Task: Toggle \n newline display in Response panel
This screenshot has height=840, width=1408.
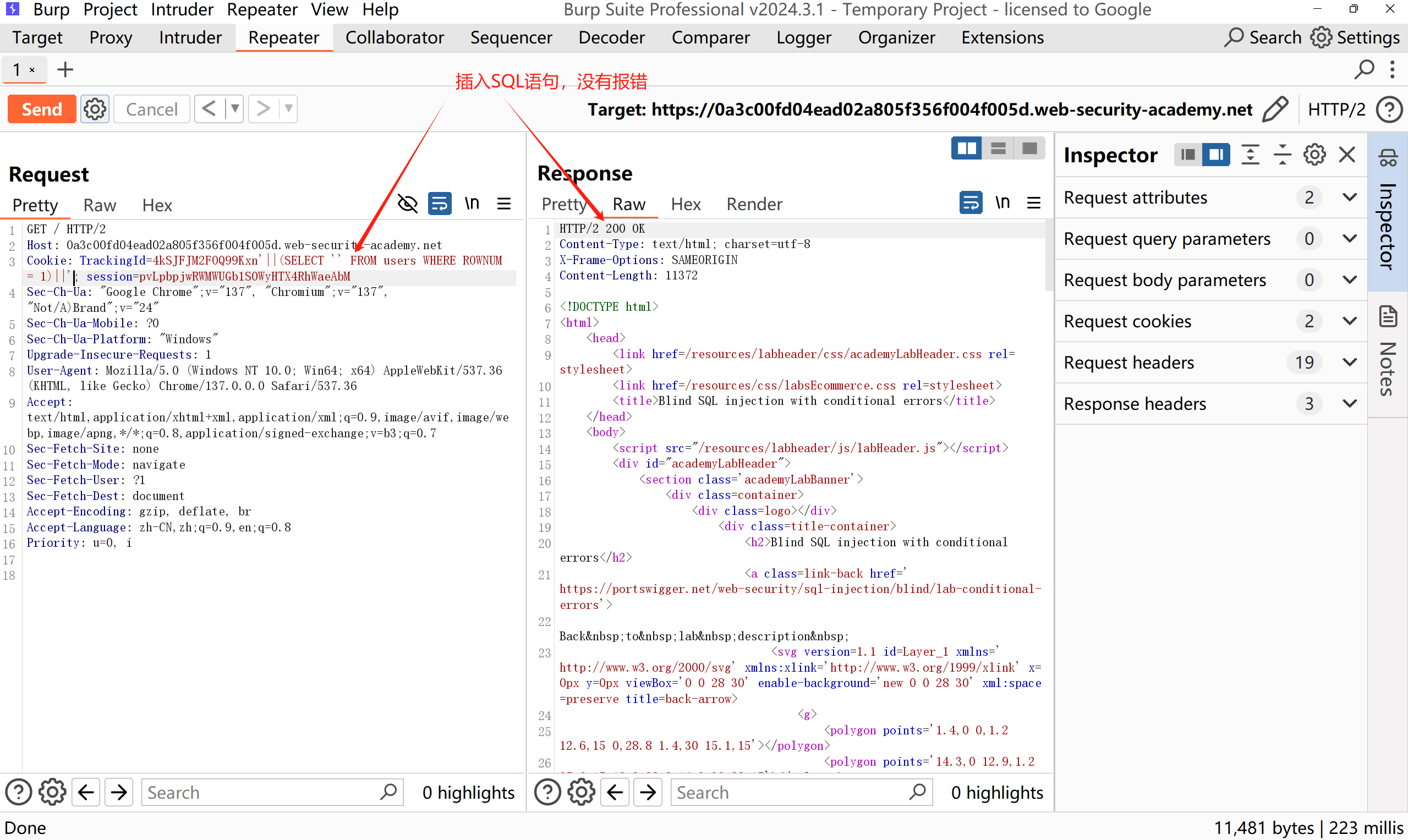Action: (1002, 202)
